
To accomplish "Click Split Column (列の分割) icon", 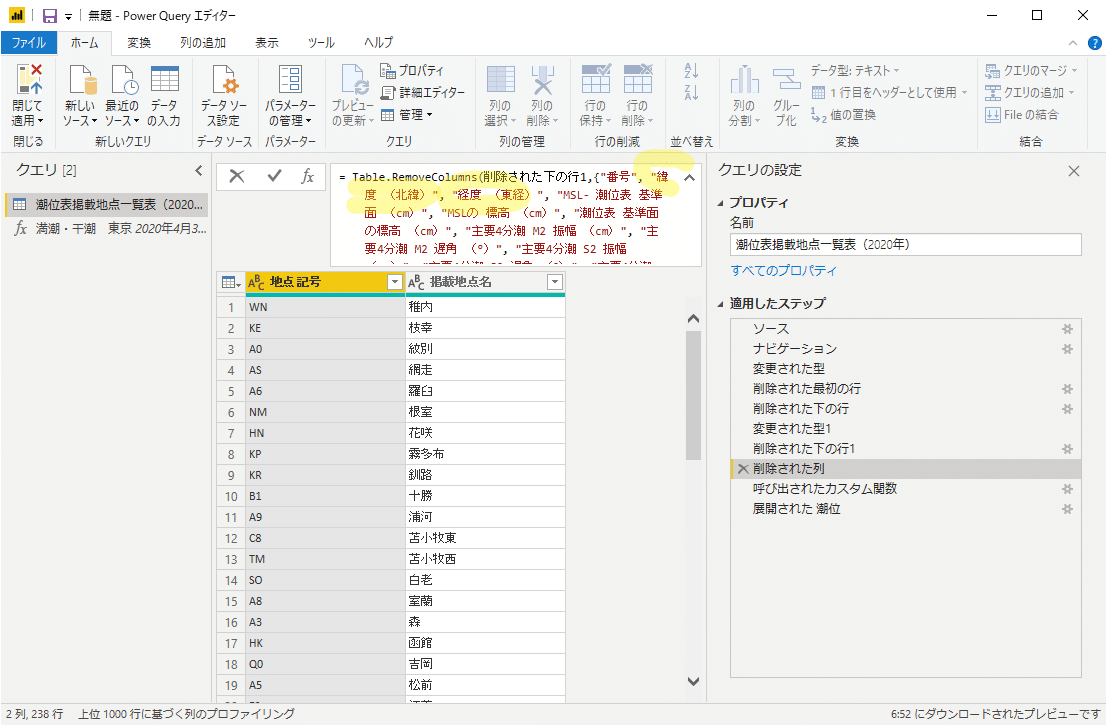I will pos(744,79).
